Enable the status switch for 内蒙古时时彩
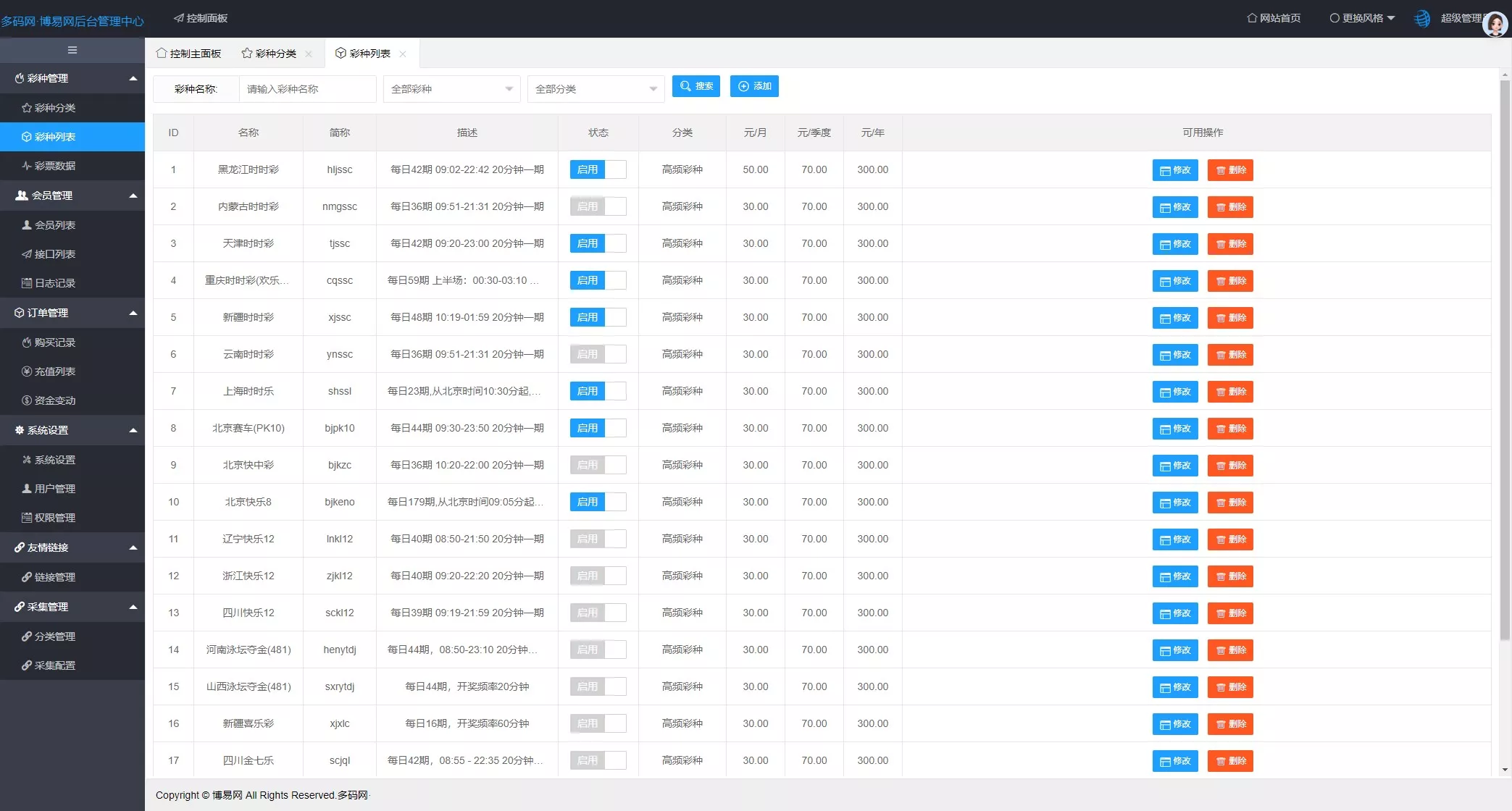 click(x=598, y=206)
